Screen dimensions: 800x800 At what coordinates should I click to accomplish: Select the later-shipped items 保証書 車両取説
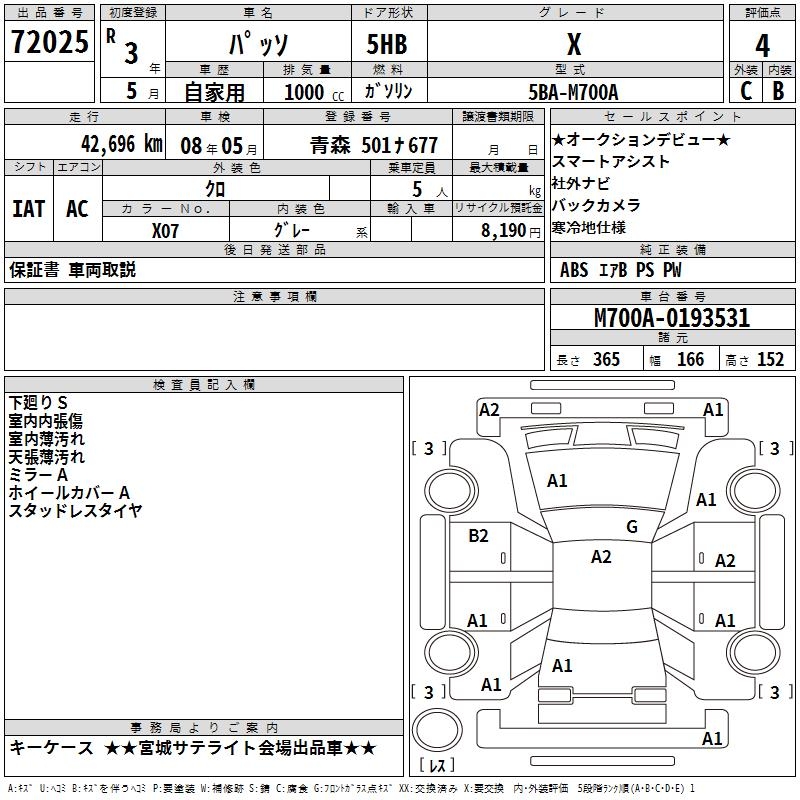72,270
